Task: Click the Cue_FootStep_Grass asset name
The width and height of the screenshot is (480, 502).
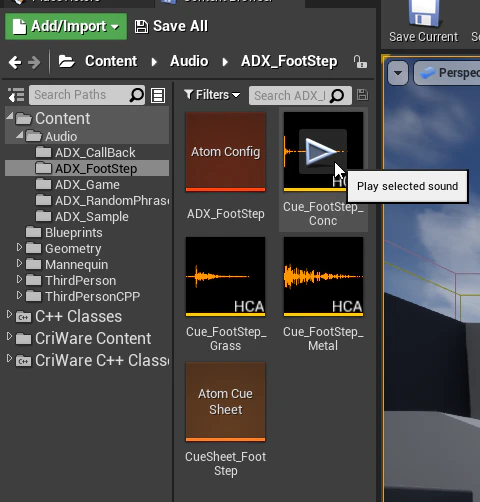Action: click(226, 339)
